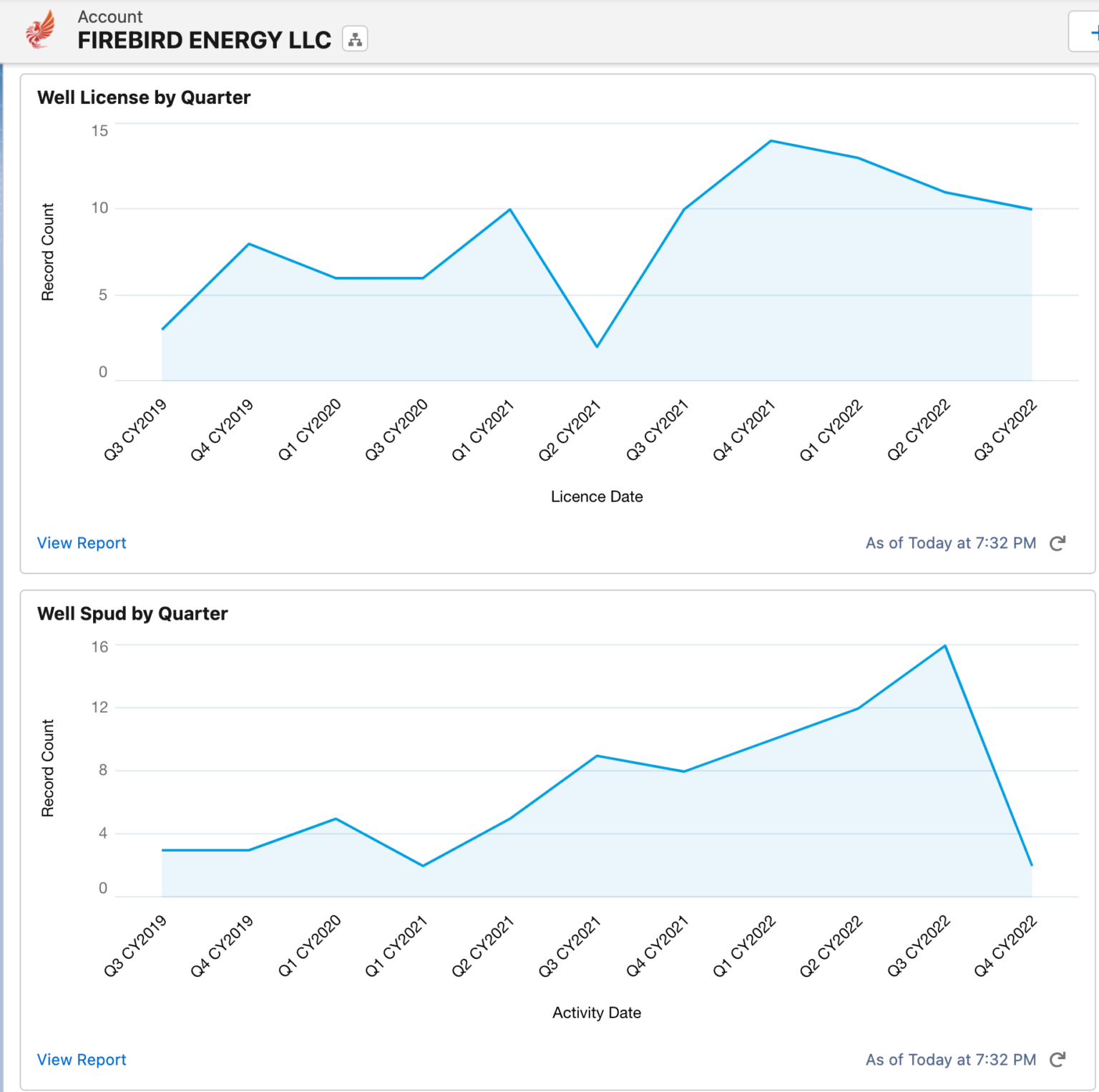Expand the Well License by Quarter chart
This screenshot has width=1099, height=1092.
[145, 97]
